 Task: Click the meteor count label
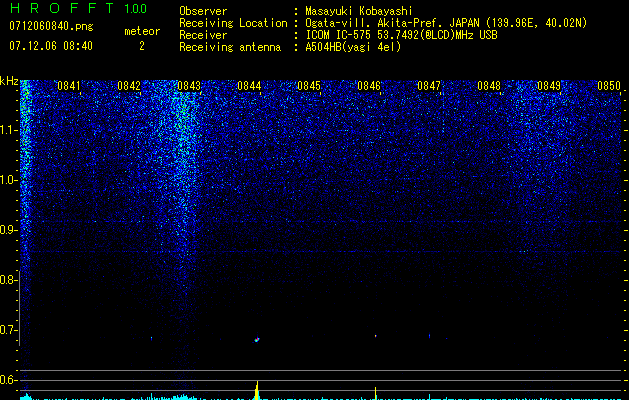pyautogui.click(x=142, y=31)
